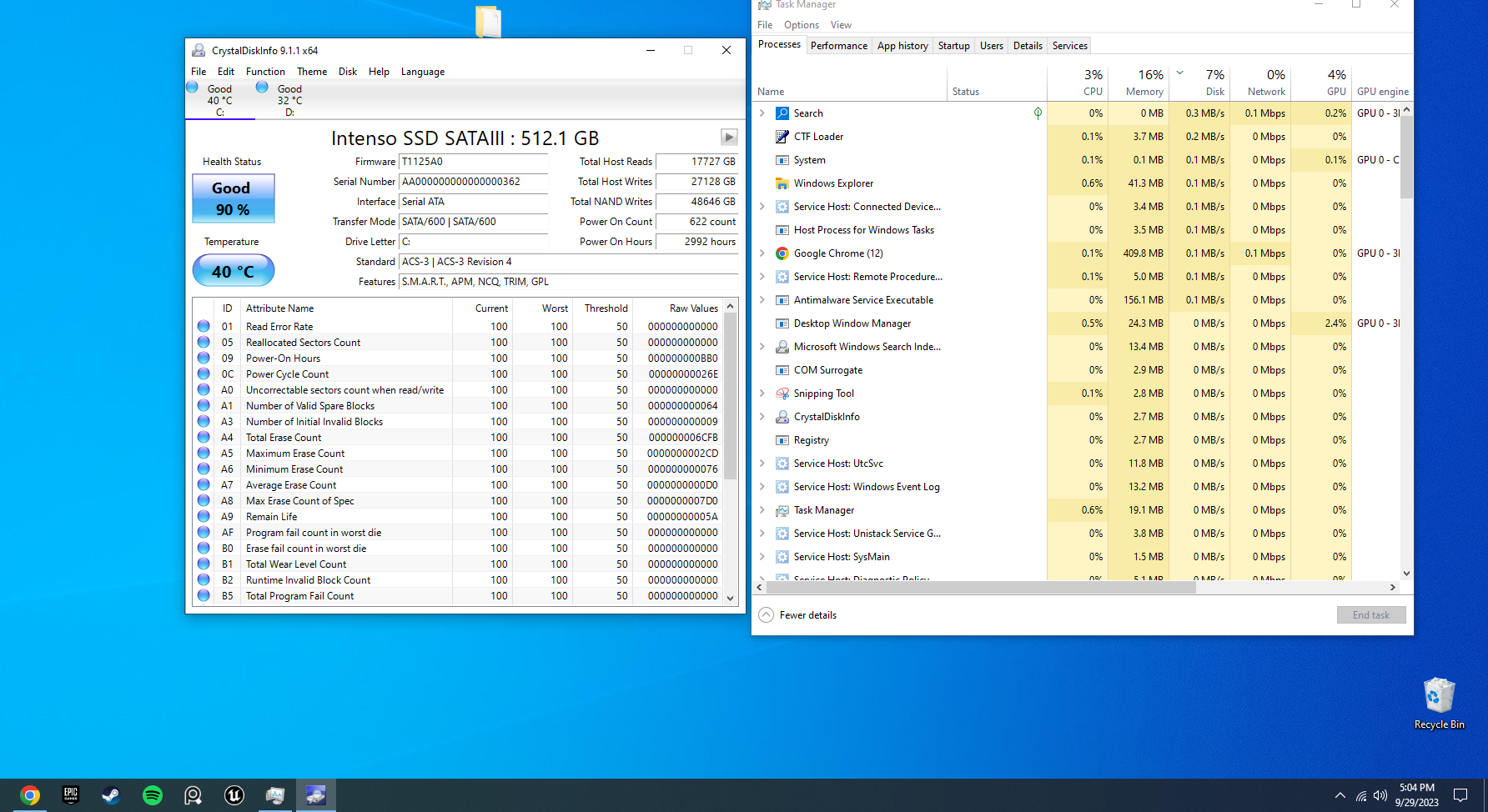Sort processes by CPU column

1077,83
